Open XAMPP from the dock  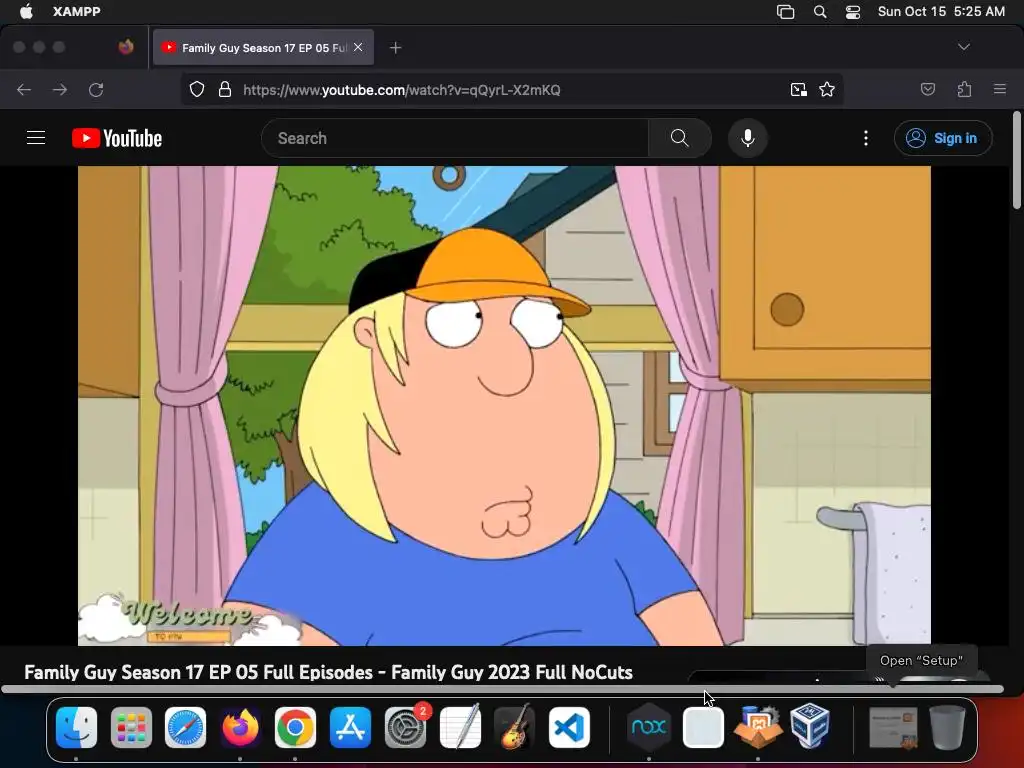coord(758,727)
